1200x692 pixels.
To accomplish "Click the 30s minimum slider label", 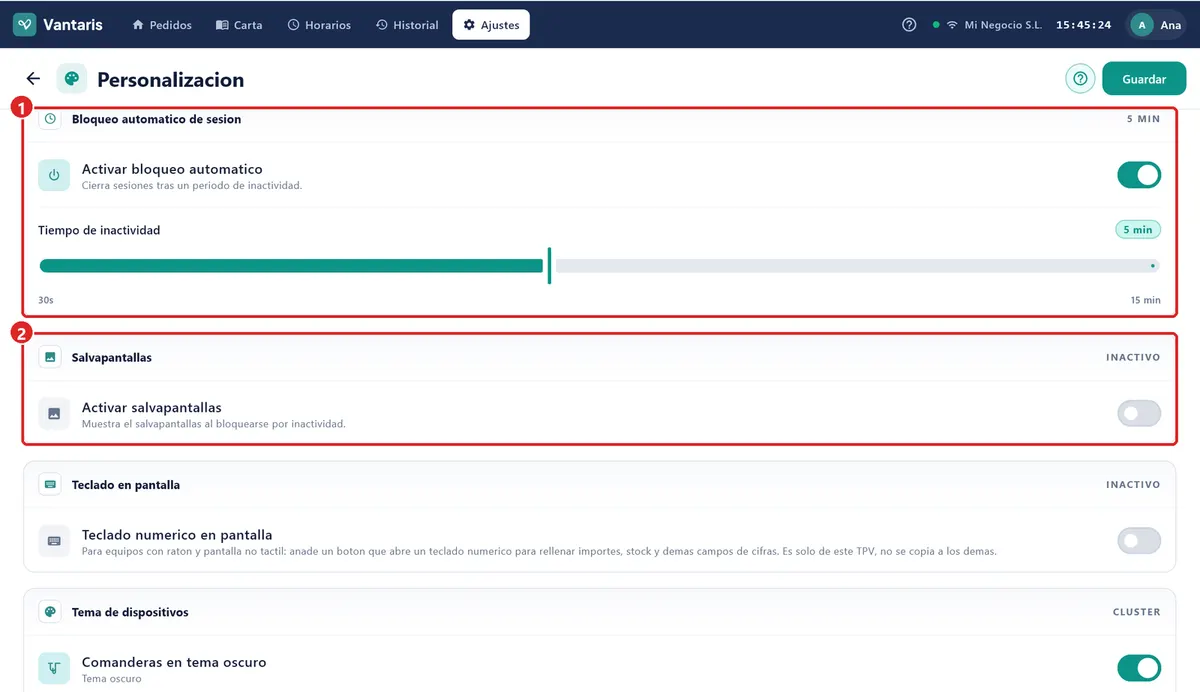I will point(46,300).
